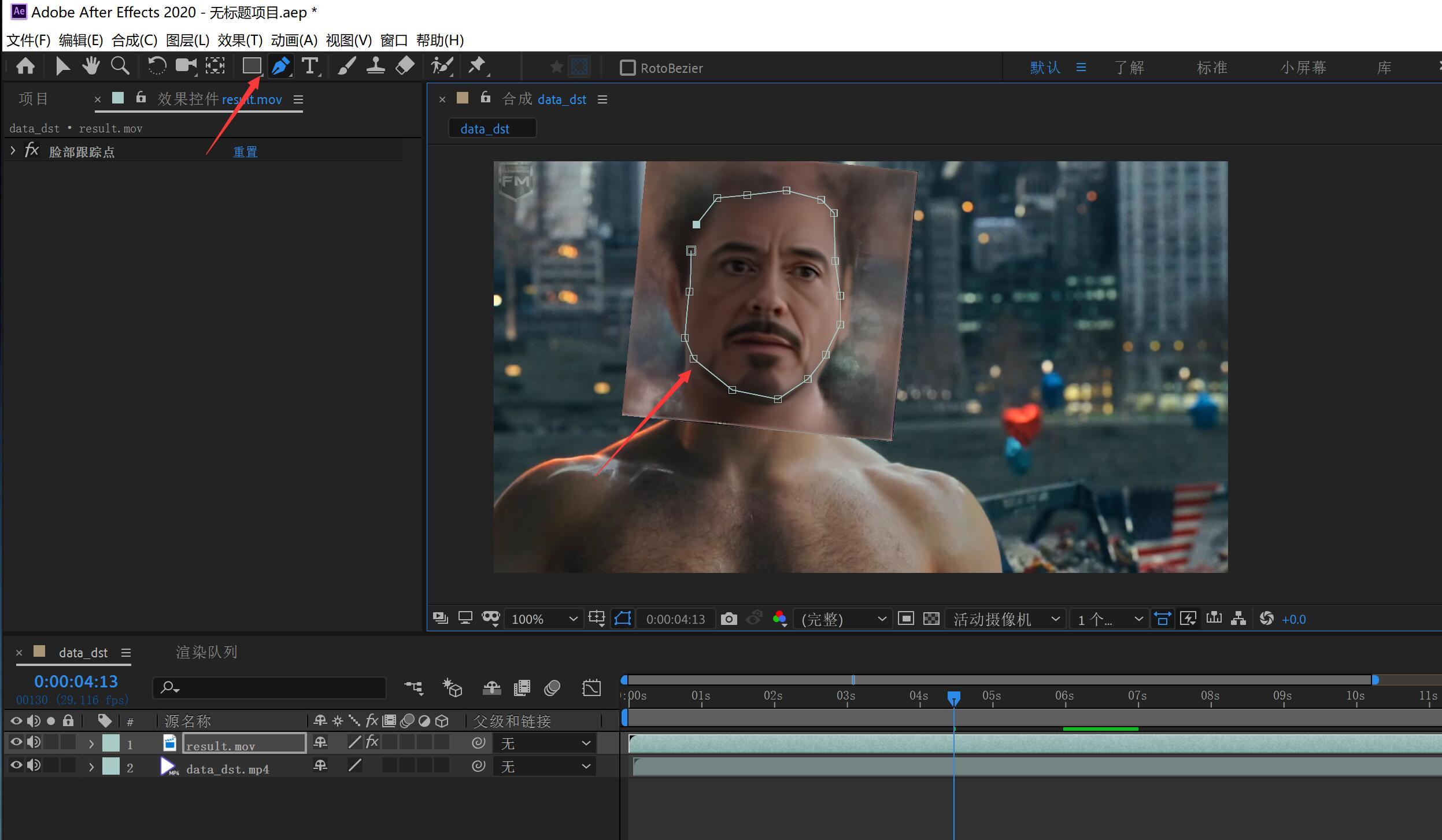The height and width of the screenshot is (840, 1442).
Task: Open the 活动摄像机 camera view dropdown
Action: pos(1005,619)
